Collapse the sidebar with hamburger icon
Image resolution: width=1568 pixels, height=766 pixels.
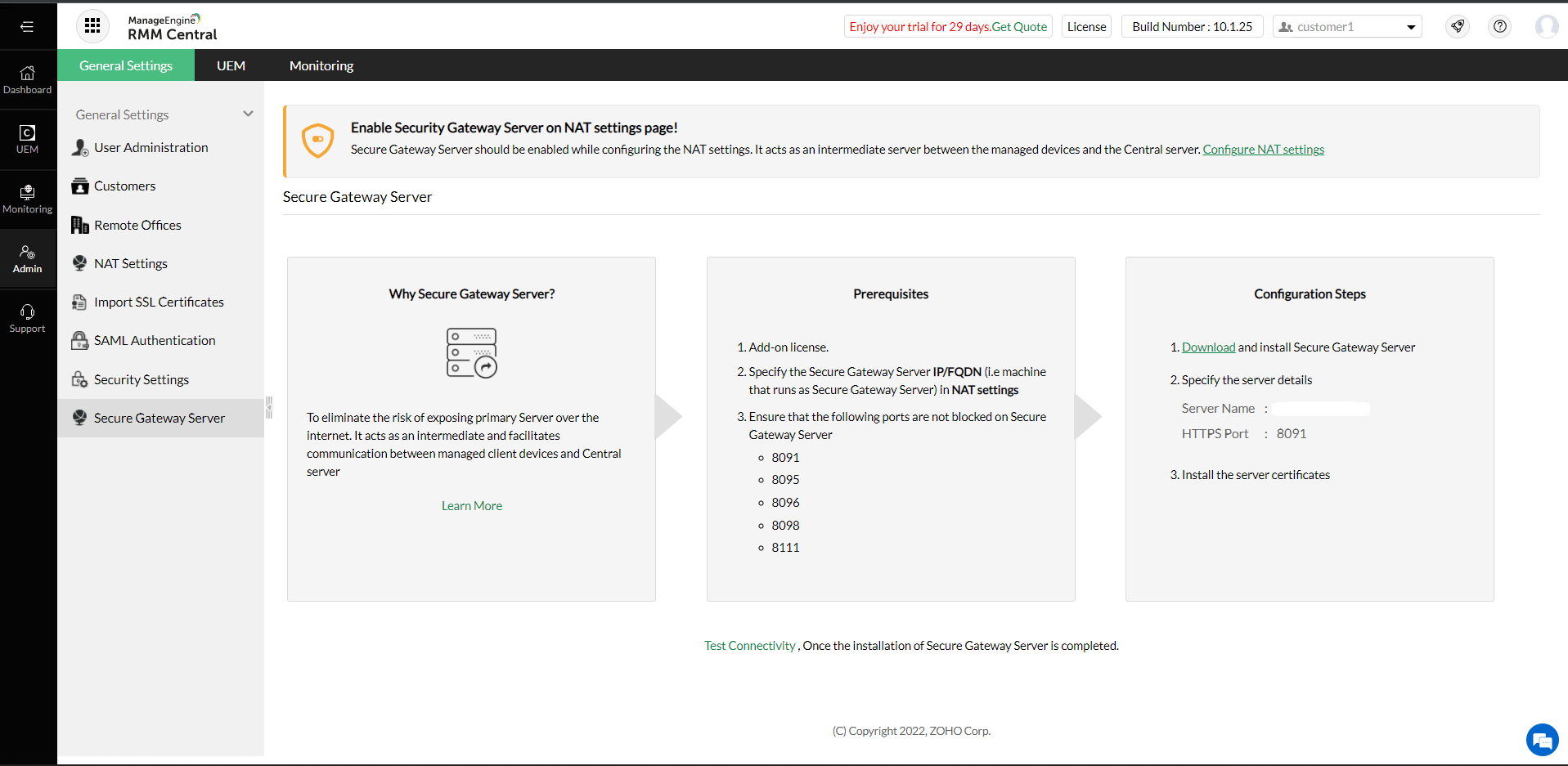pyautogui.click(x=27, y=26)
